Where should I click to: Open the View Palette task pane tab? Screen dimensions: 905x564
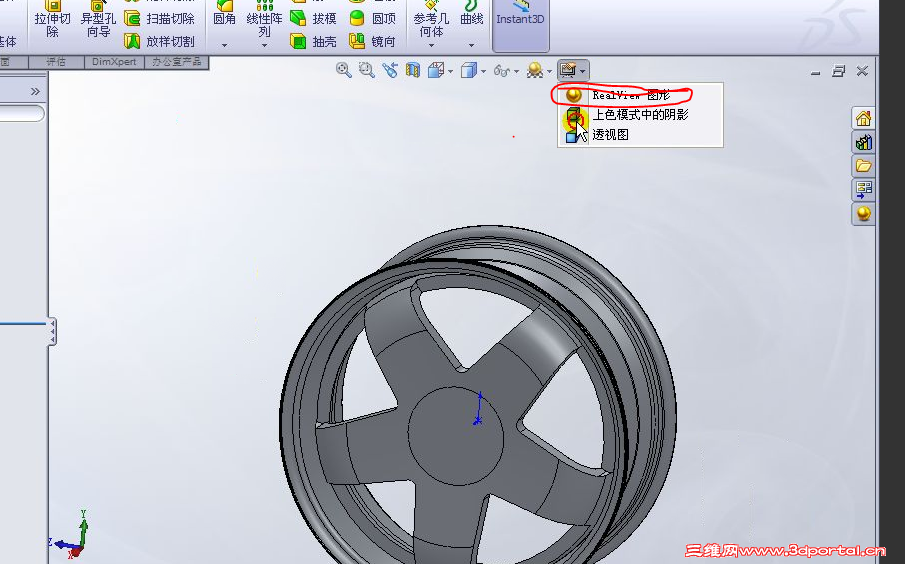863,189
